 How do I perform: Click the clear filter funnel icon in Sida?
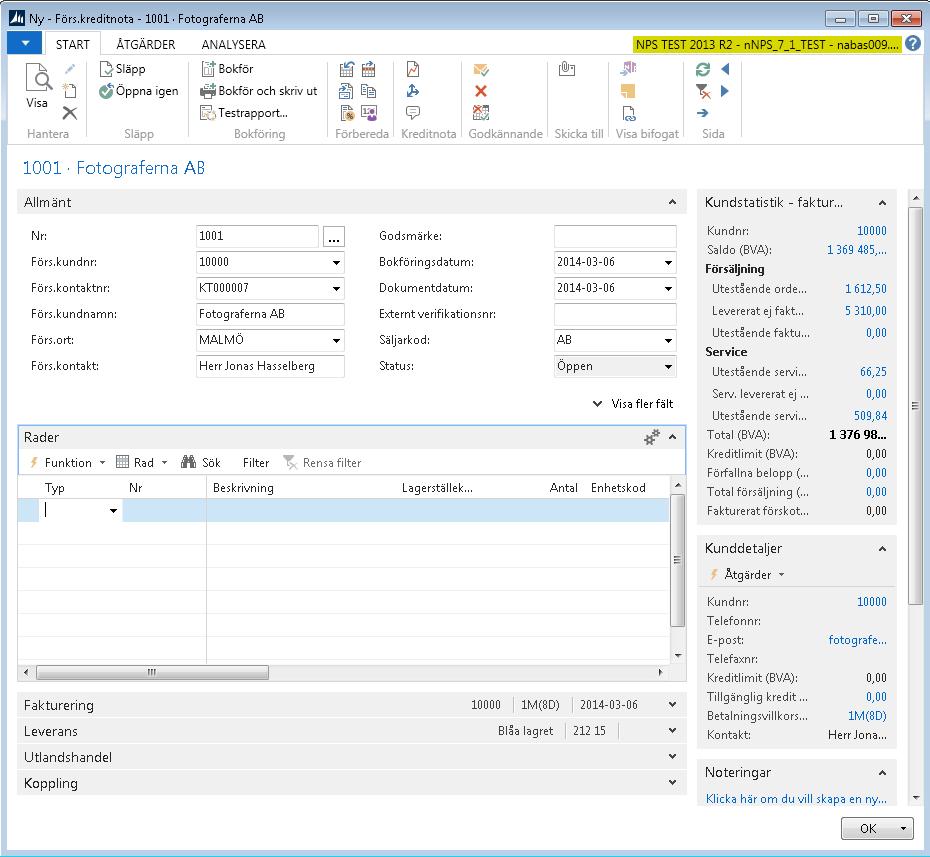coord(703,91)
